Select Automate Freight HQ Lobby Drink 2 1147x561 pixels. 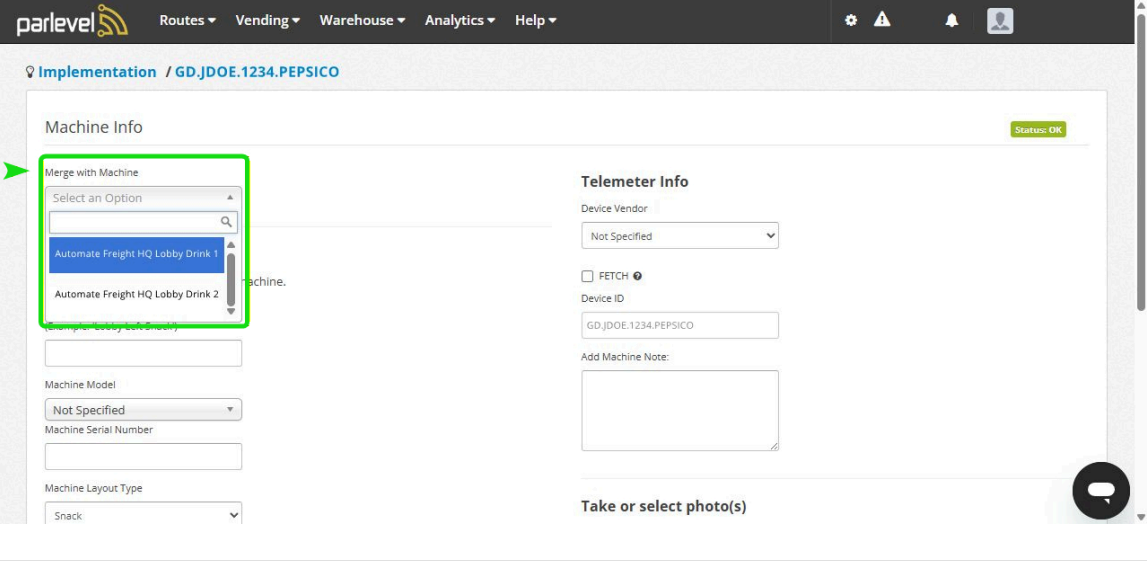click(136, 294)
